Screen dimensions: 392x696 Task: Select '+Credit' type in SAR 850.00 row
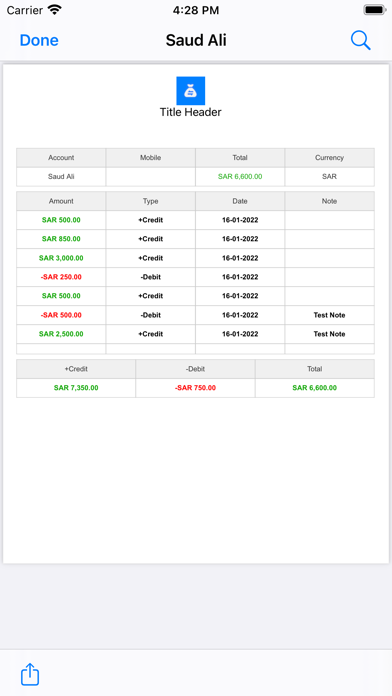(x=150, y=239)
